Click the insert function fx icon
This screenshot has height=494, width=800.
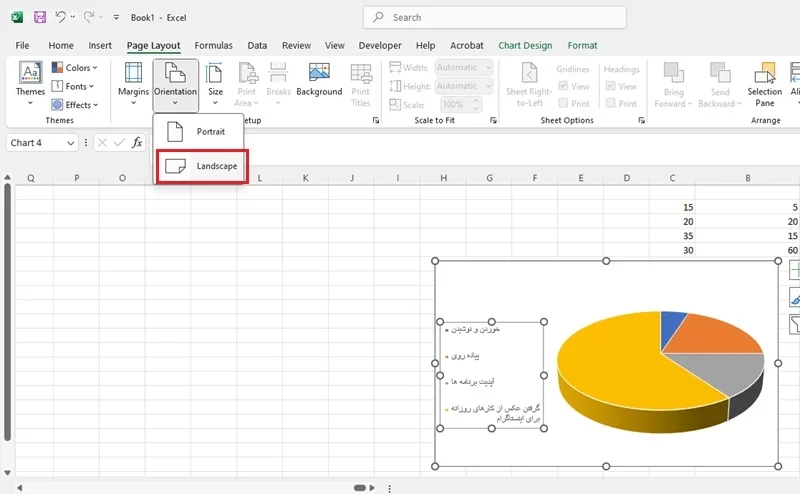(137, 143)
